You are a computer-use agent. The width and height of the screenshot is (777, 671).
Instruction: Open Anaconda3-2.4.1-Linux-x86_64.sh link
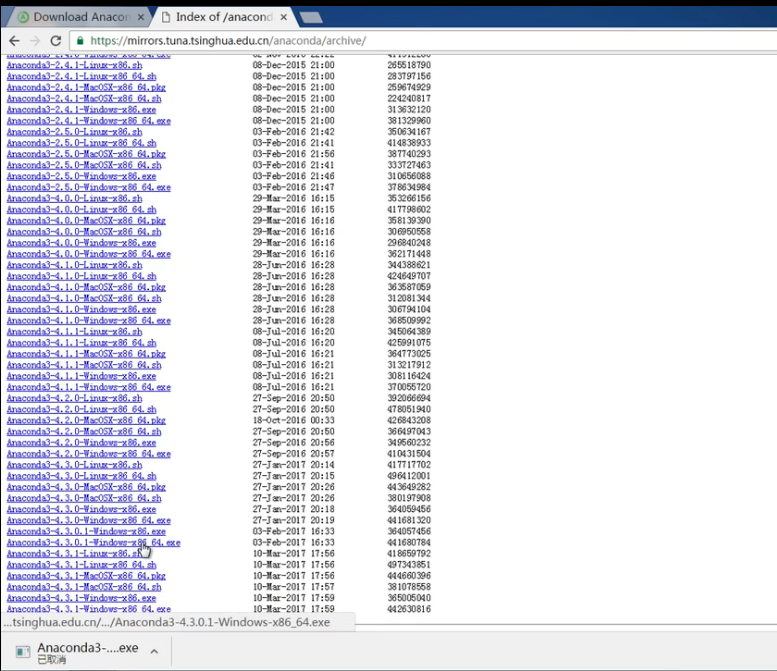coord(81,76)
